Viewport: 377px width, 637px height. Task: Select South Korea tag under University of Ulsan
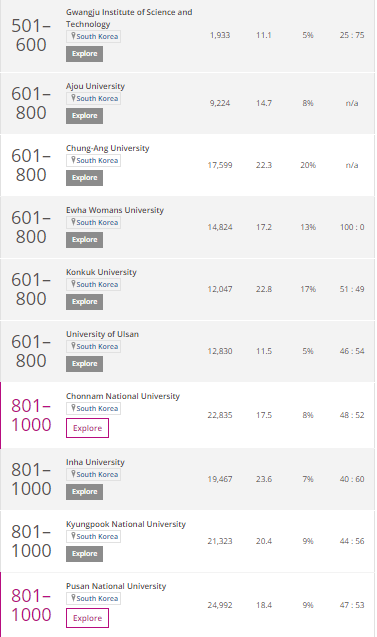[93, 347]
